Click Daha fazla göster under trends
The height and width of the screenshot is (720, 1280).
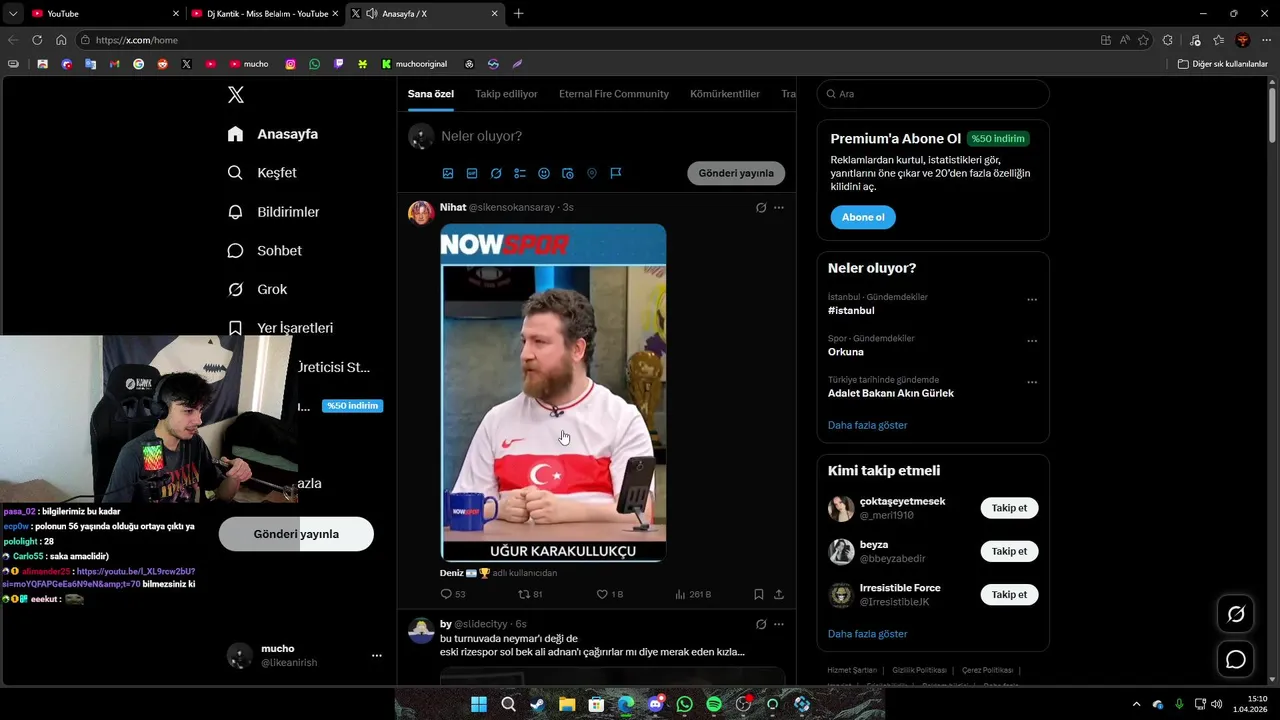868,425
